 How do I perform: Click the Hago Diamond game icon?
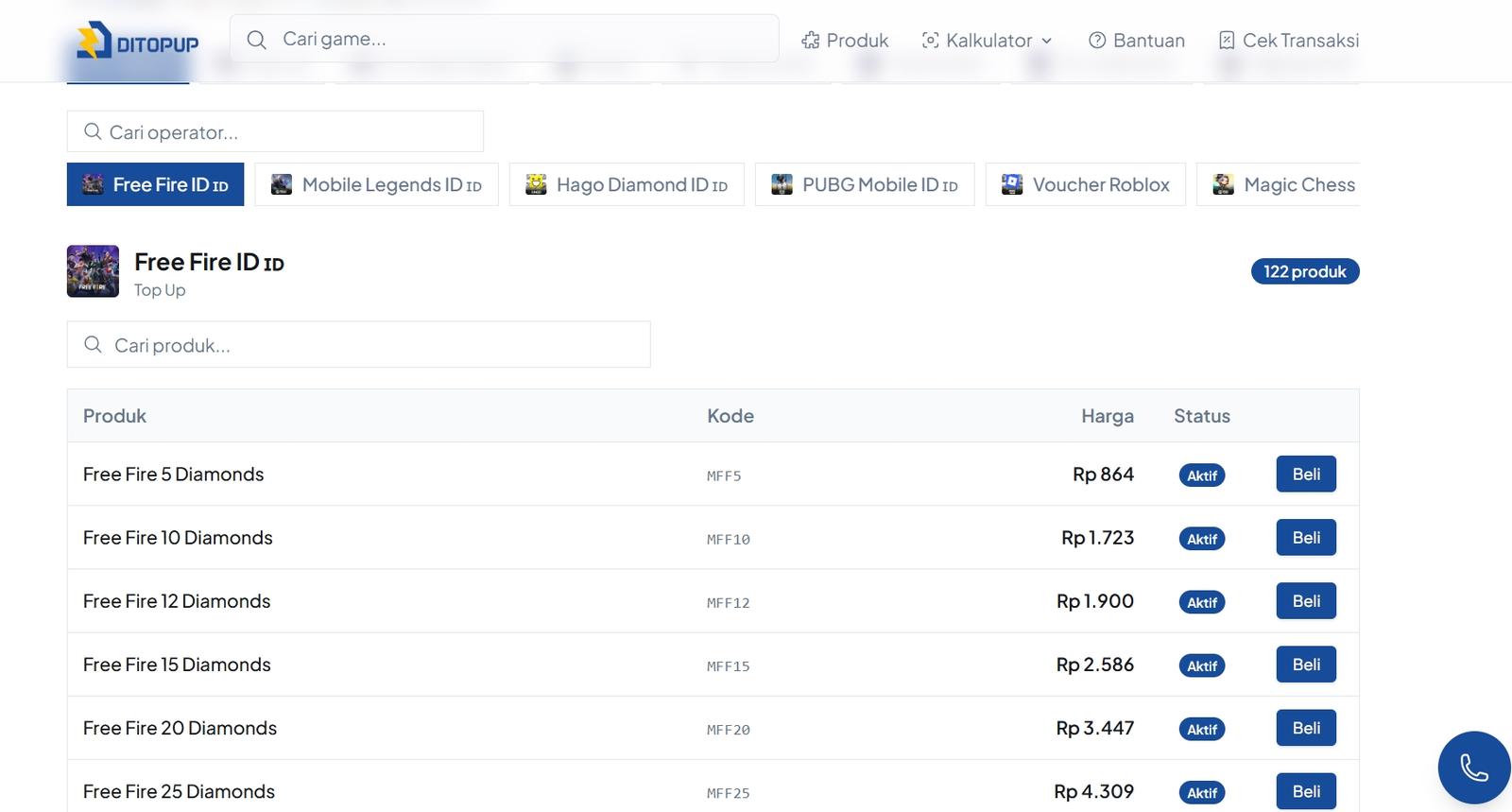(536, 184)
